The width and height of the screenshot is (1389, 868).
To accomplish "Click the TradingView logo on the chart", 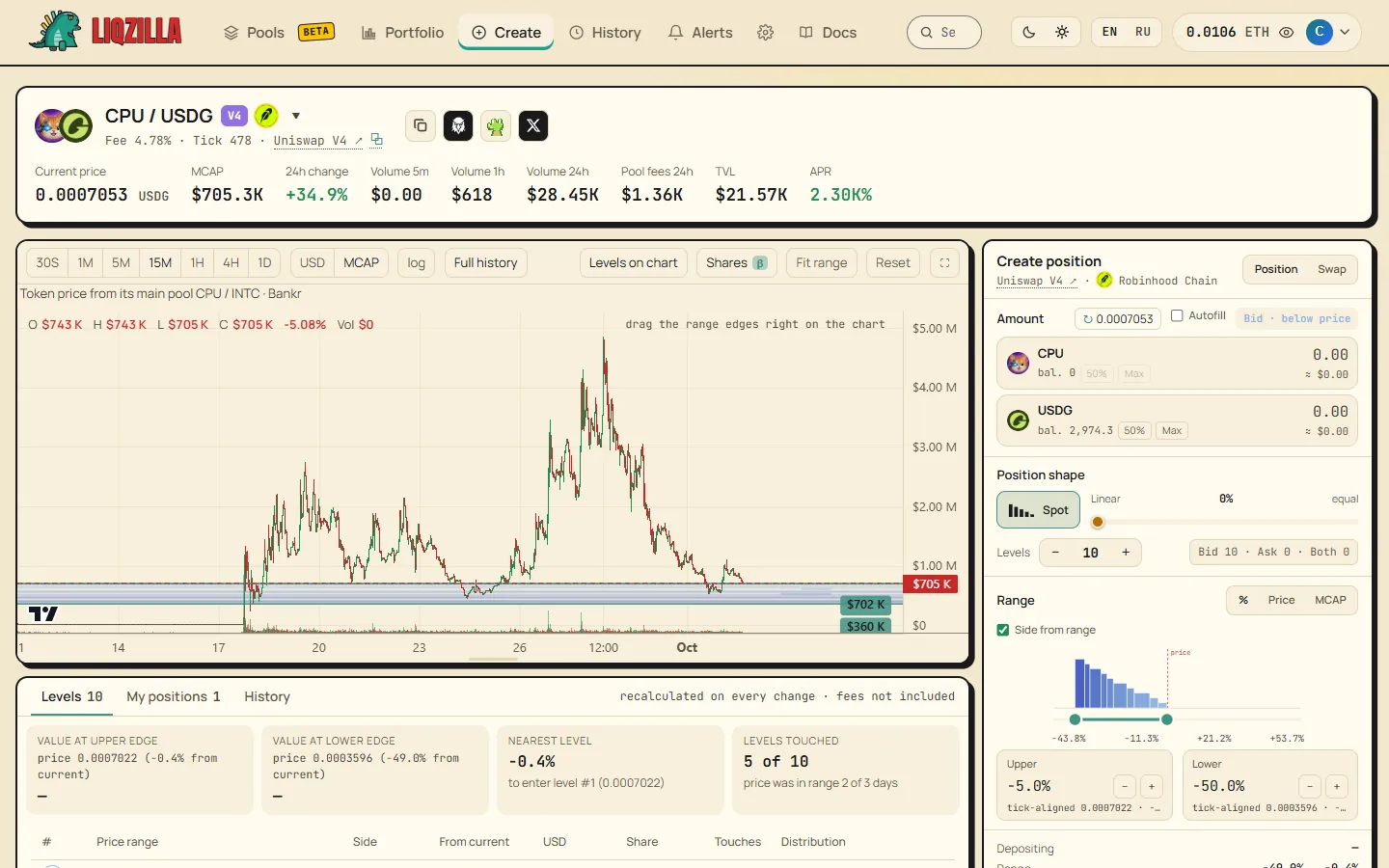I will (43, 613).
